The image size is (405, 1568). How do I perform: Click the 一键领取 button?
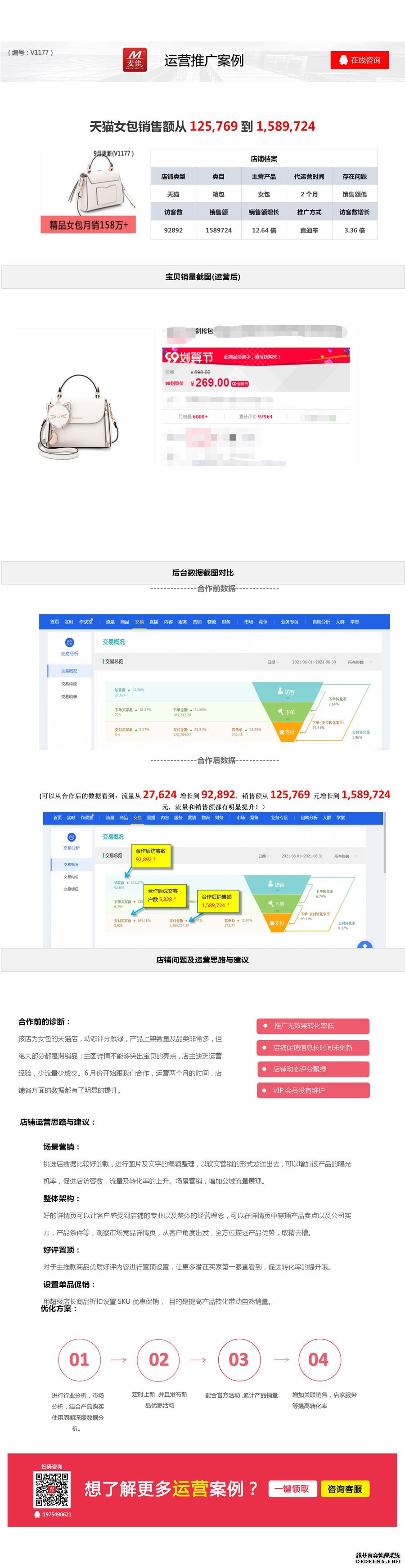292,1489
